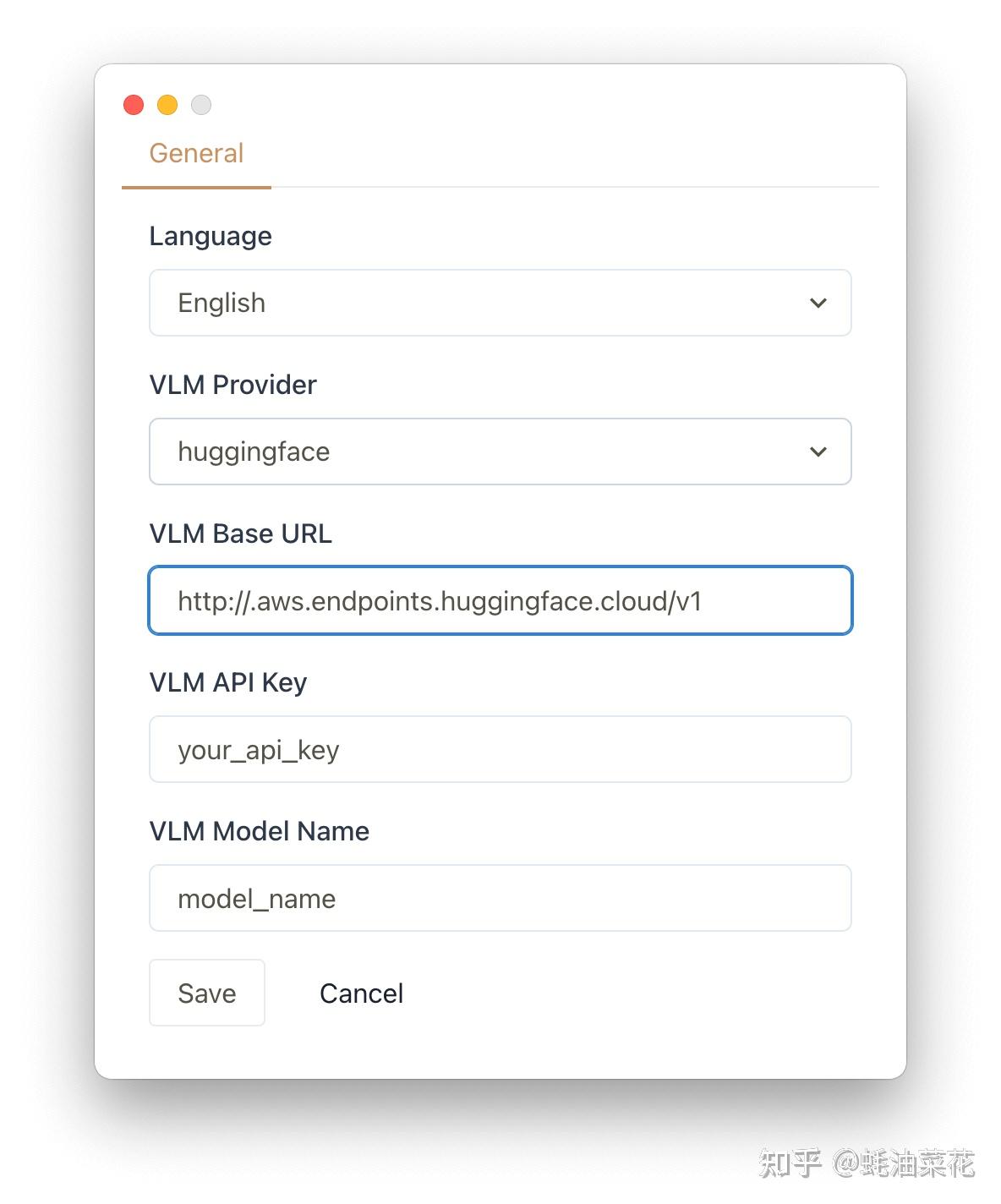Click into the VLM API Key field

(499, 749)
